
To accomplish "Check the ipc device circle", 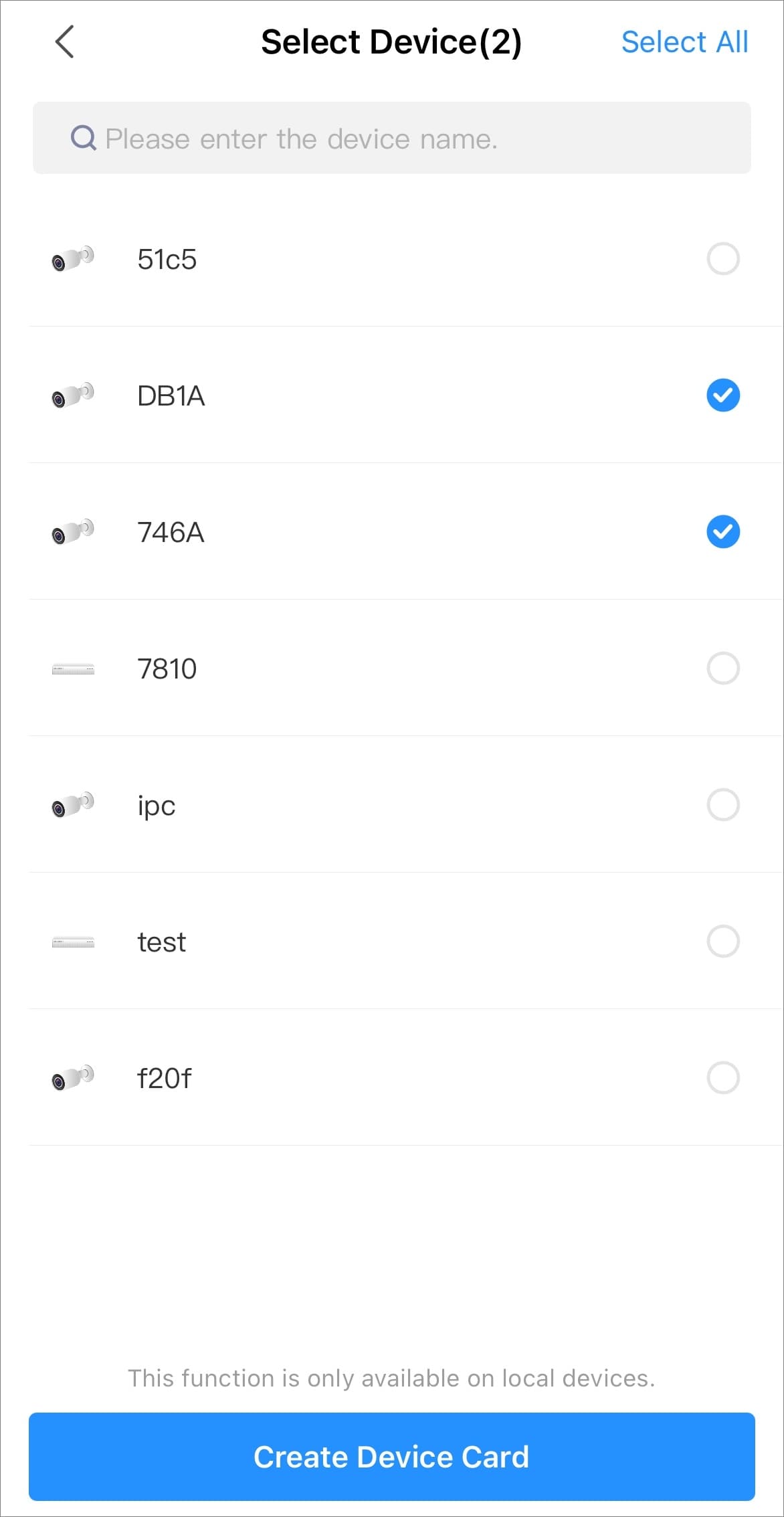I will pos(723,805).
